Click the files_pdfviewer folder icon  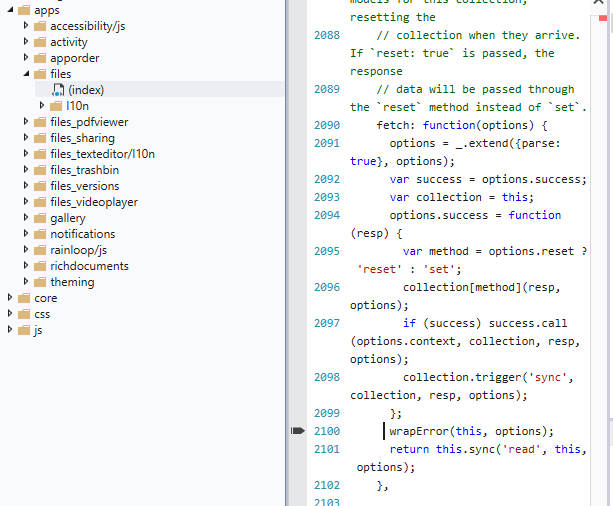click(40, 122)
